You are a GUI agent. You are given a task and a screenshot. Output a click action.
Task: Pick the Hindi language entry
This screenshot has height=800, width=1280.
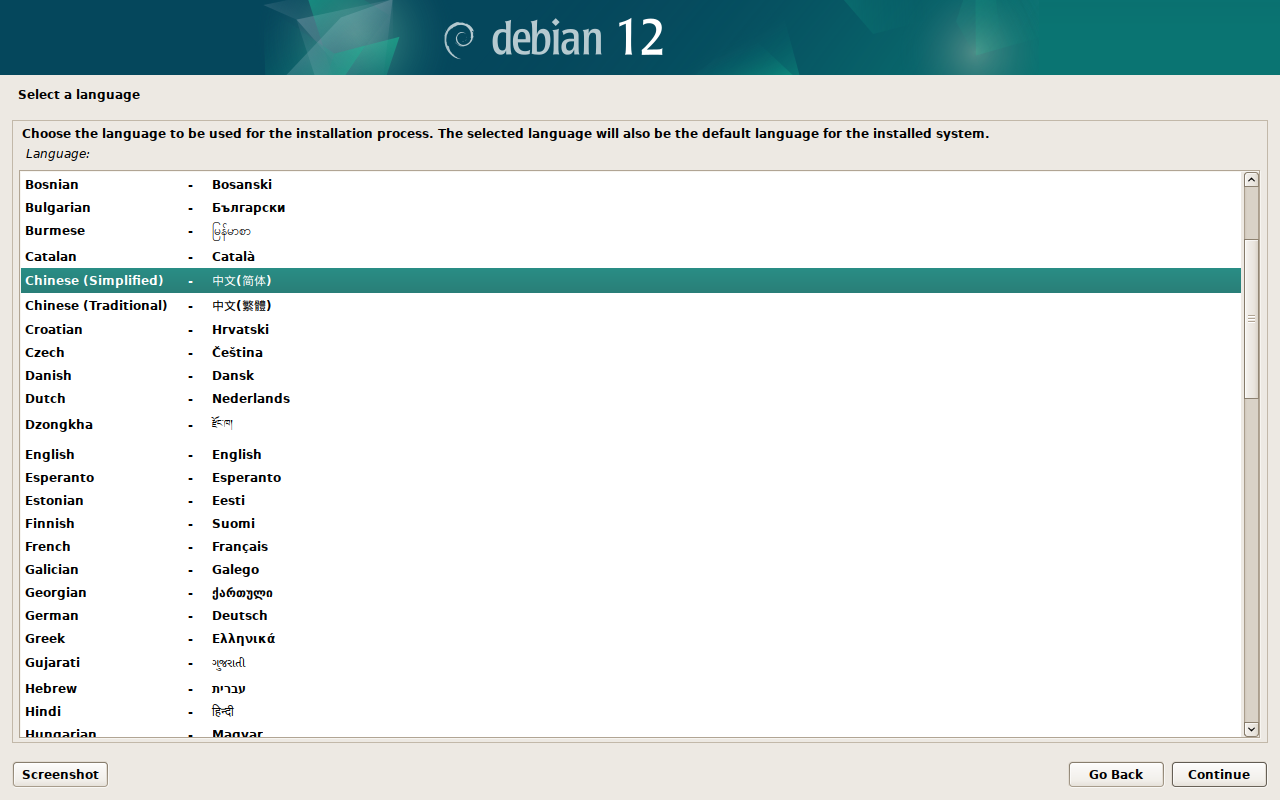tap(631, 711)
